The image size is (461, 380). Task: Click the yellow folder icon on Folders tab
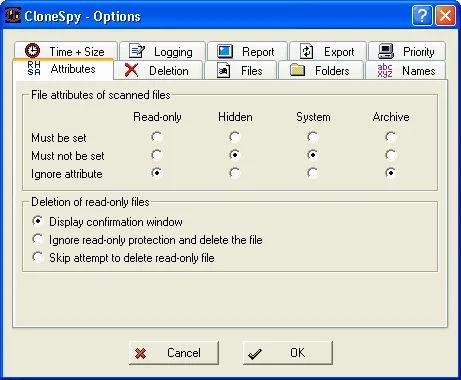pyautogui.click(x=297, y=70)
